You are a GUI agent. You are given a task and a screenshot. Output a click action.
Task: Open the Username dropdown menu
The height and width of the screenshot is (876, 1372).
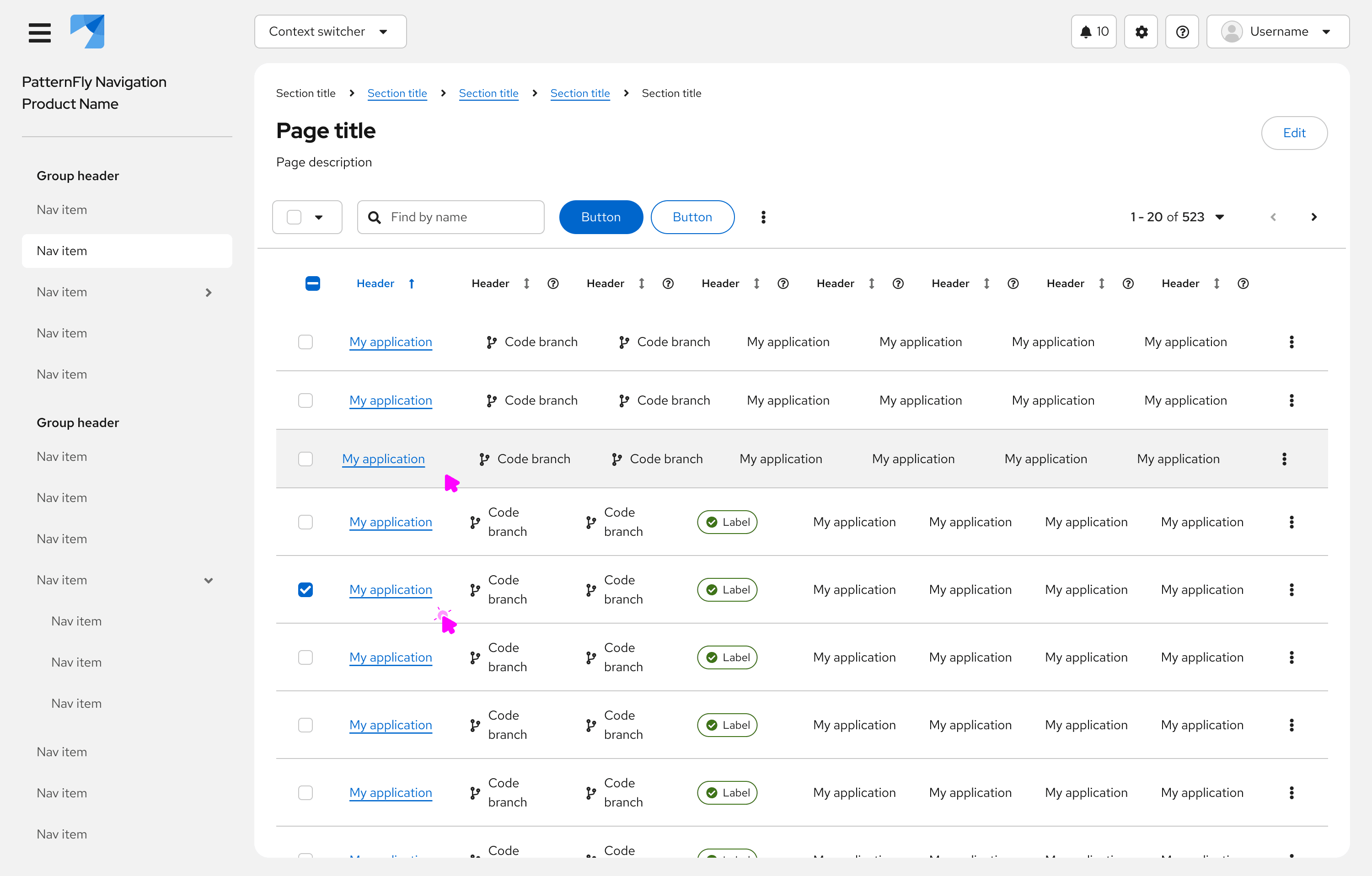1277,32
